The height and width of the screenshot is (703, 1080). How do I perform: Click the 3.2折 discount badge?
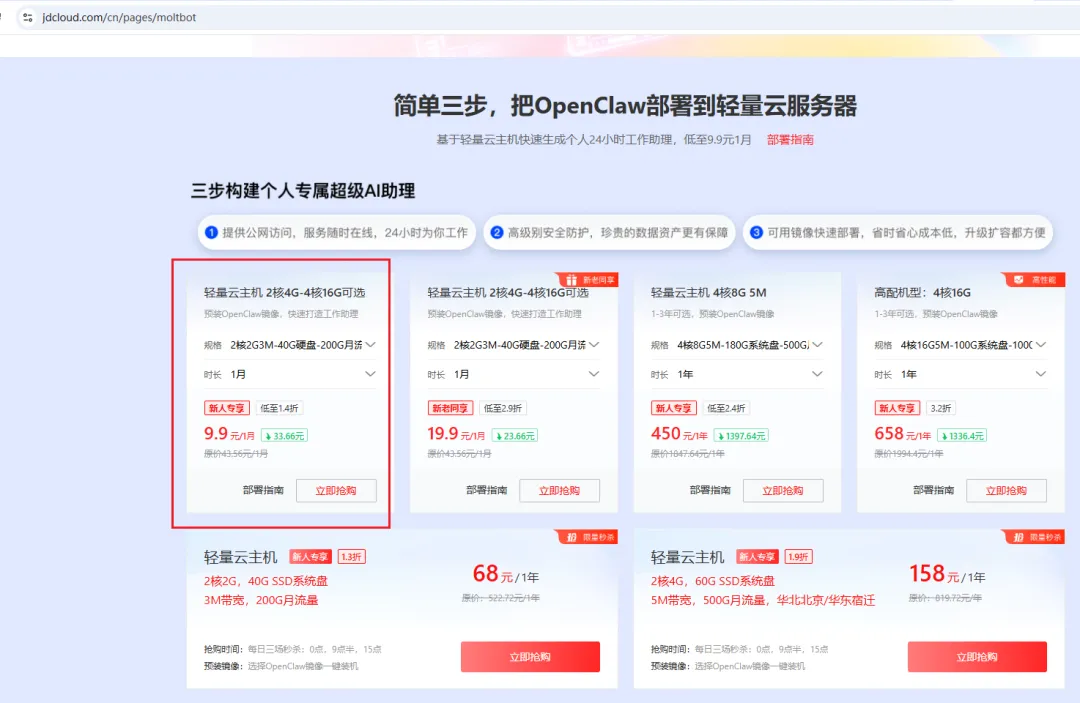click(x=941, y=408)
